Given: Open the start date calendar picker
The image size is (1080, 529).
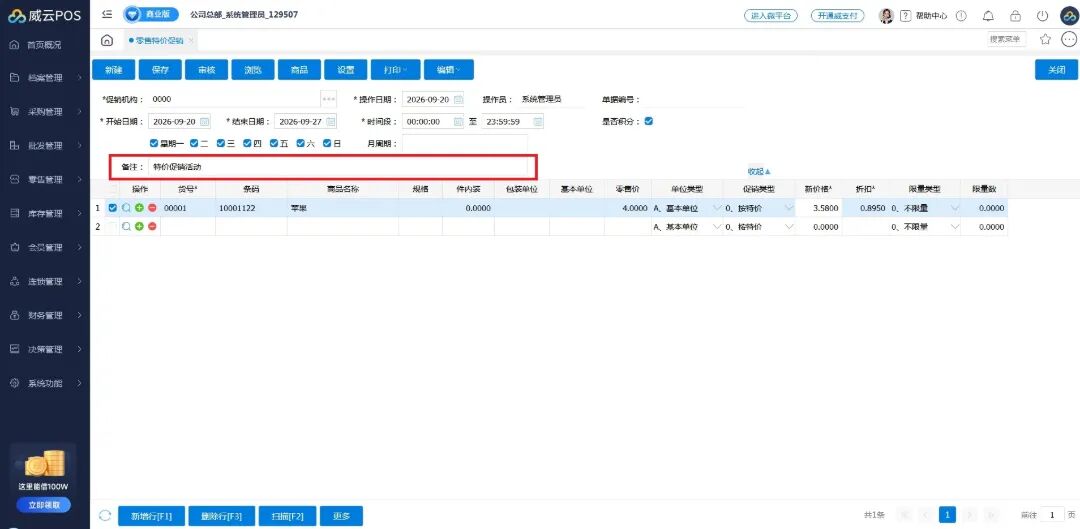Looking at the screenshot, I should point(204,121).
